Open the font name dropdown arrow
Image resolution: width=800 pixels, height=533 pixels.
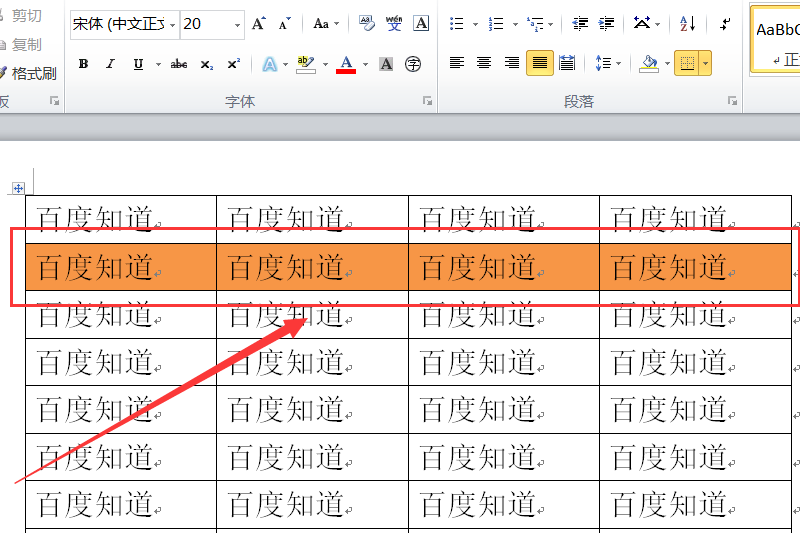click(172, 24)
